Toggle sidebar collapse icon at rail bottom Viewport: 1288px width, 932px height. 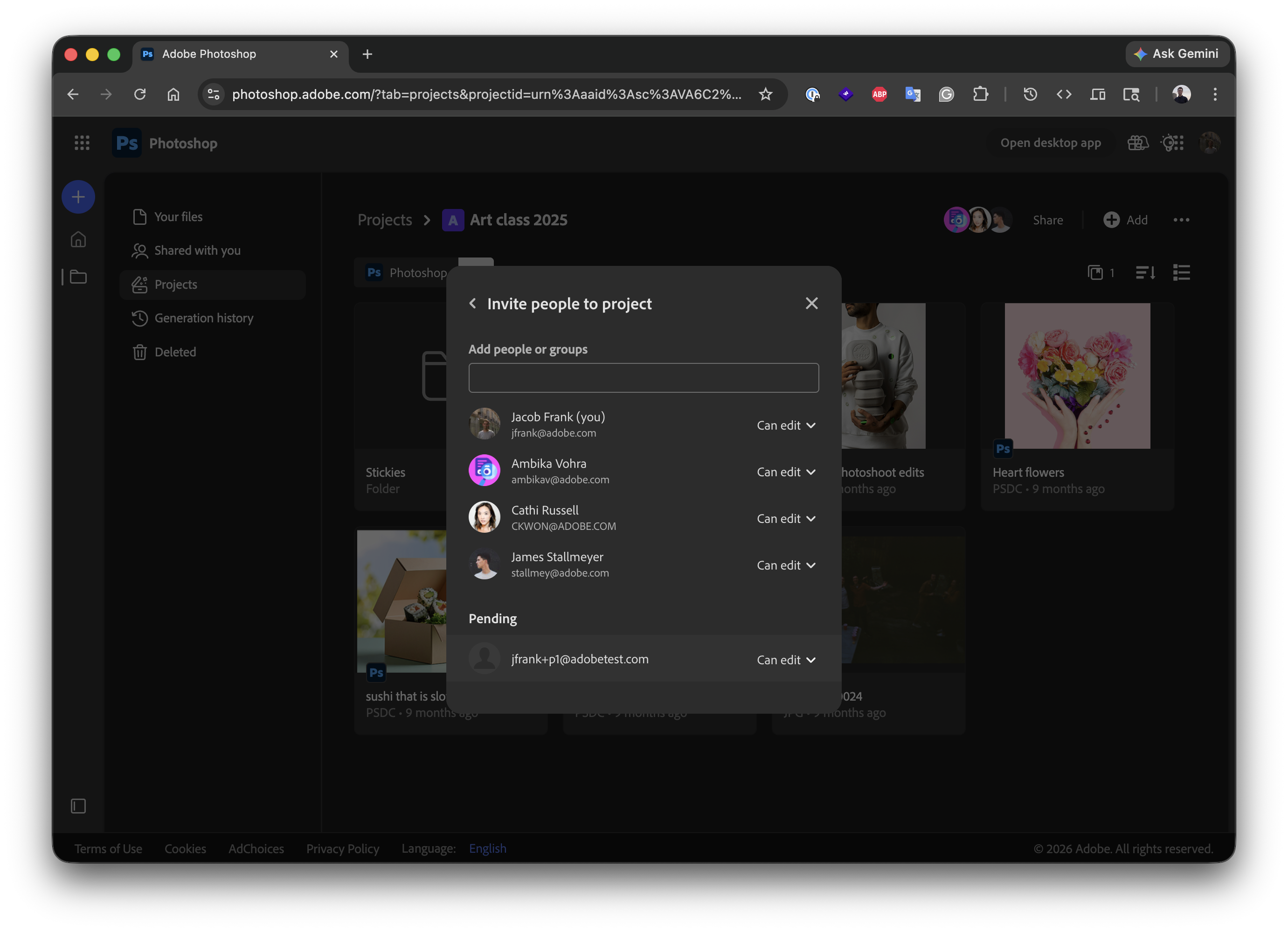pos(78,806)
